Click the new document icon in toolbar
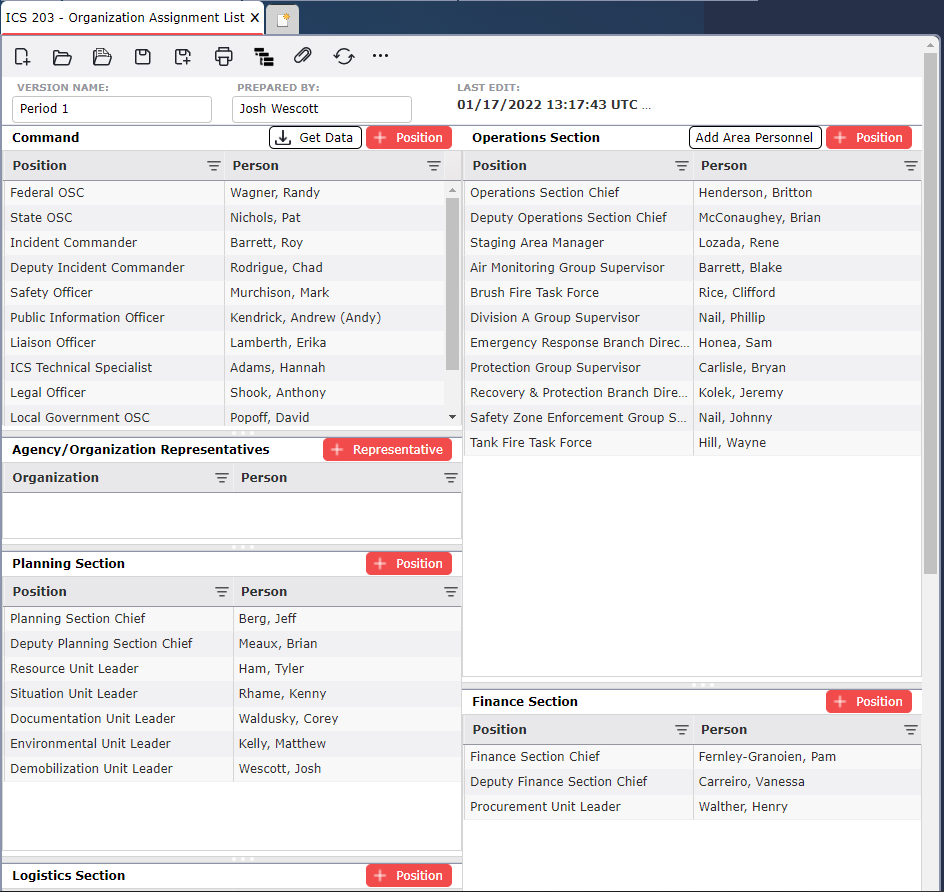The image size is (944, 892). click(22, 57)
